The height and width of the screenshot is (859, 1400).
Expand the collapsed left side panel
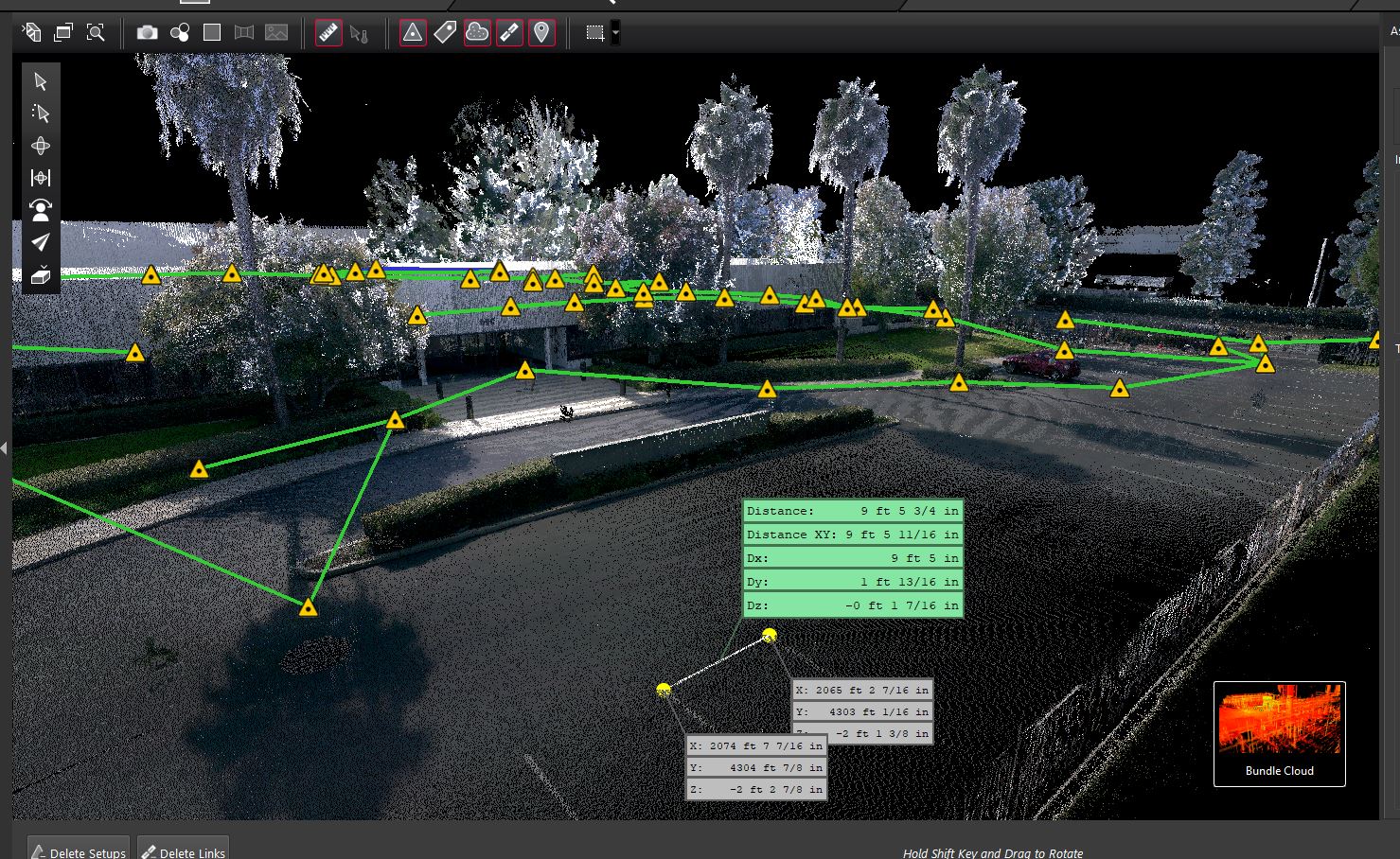5,448
